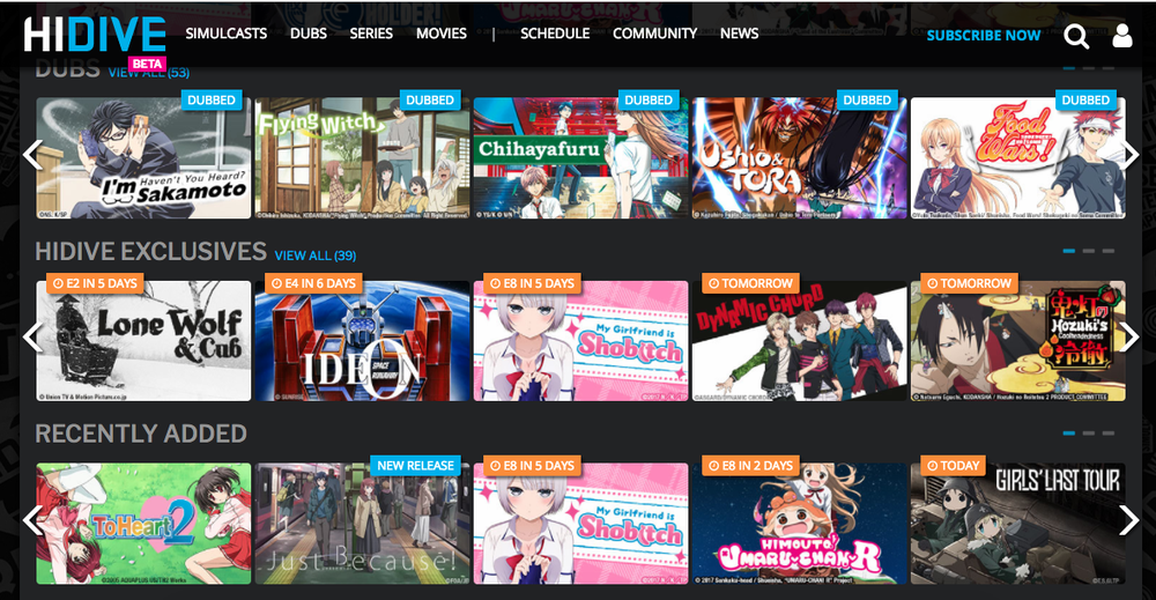The width and height of the screenshot is (1156, 600).
Task: Open Just Because! thumbnail
Action: pos(362,523)
